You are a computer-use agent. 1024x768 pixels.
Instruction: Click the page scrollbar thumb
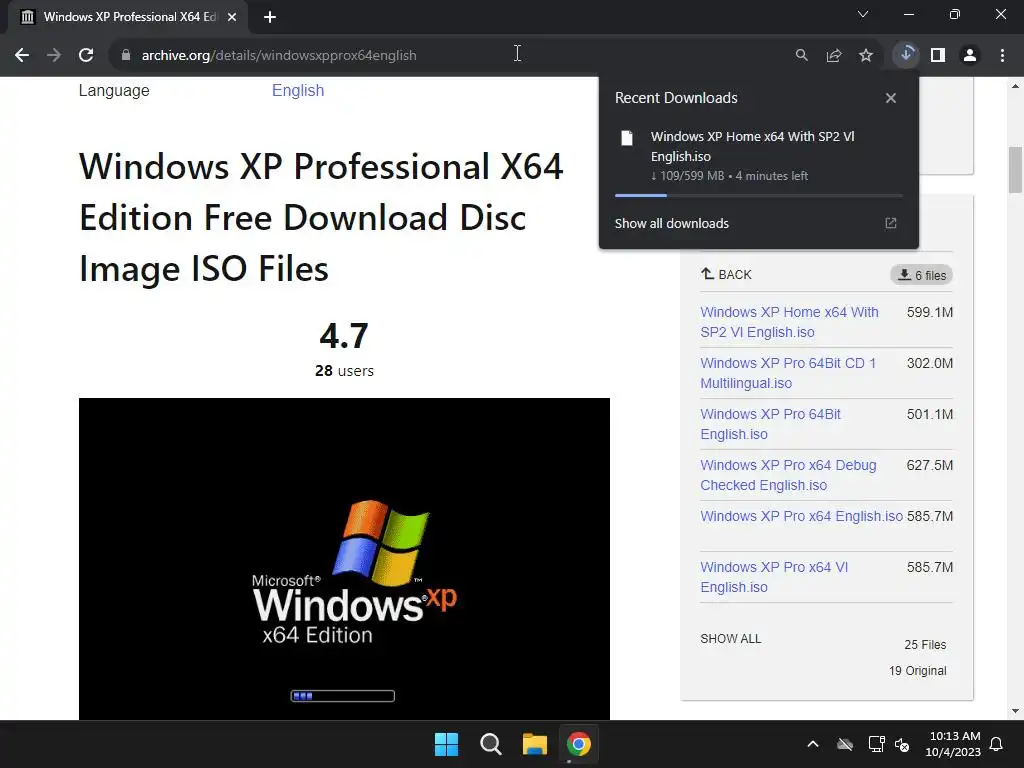1015,170
